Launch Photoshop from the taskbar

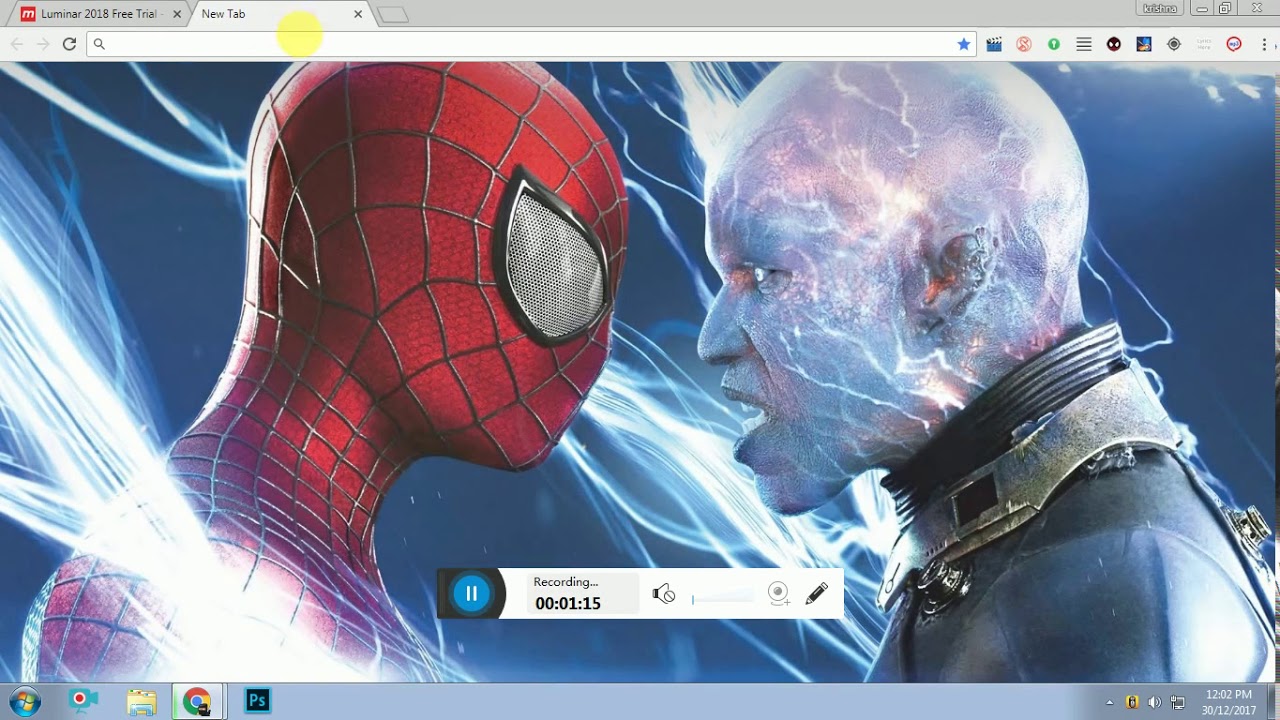coord(258,701)
